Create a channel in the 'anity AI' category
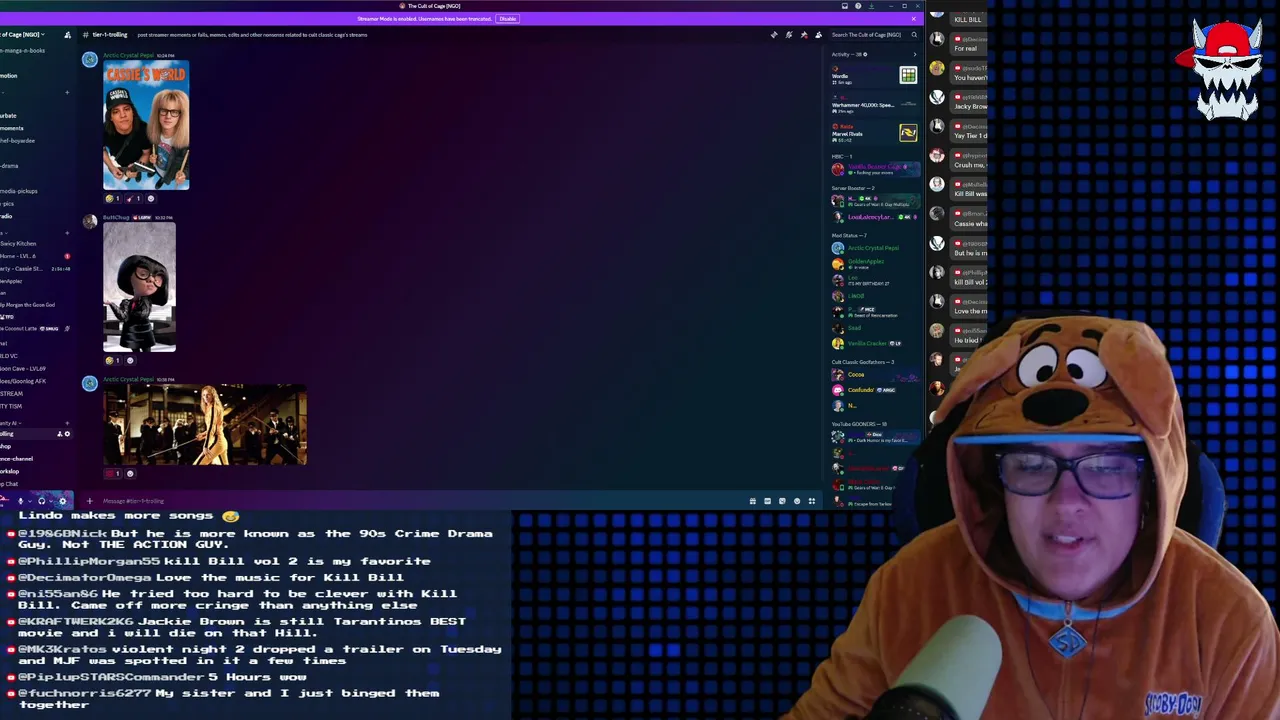Screen dimensions: 1280x720 click(67, 423)
